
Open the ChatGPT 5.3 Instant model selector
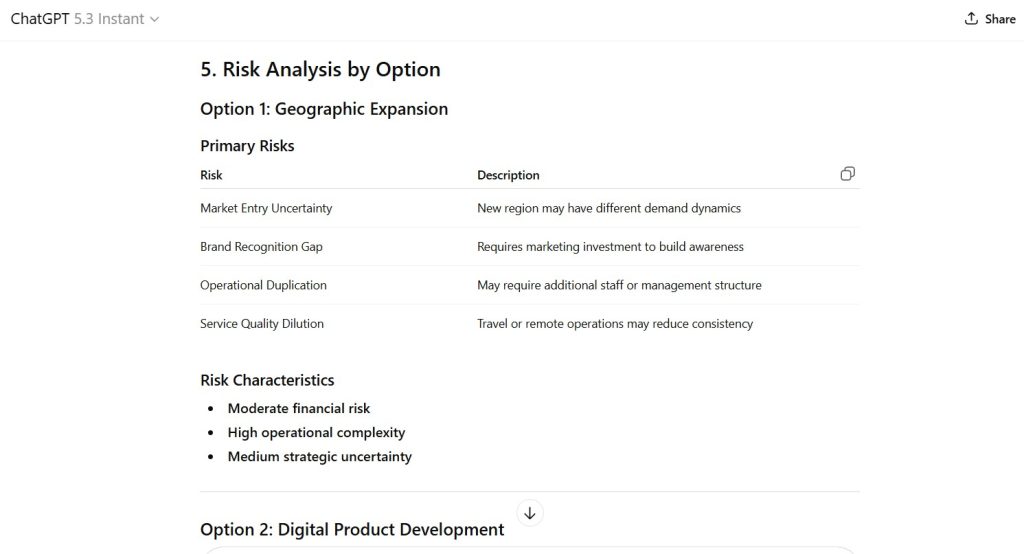[x=85, y=19]
